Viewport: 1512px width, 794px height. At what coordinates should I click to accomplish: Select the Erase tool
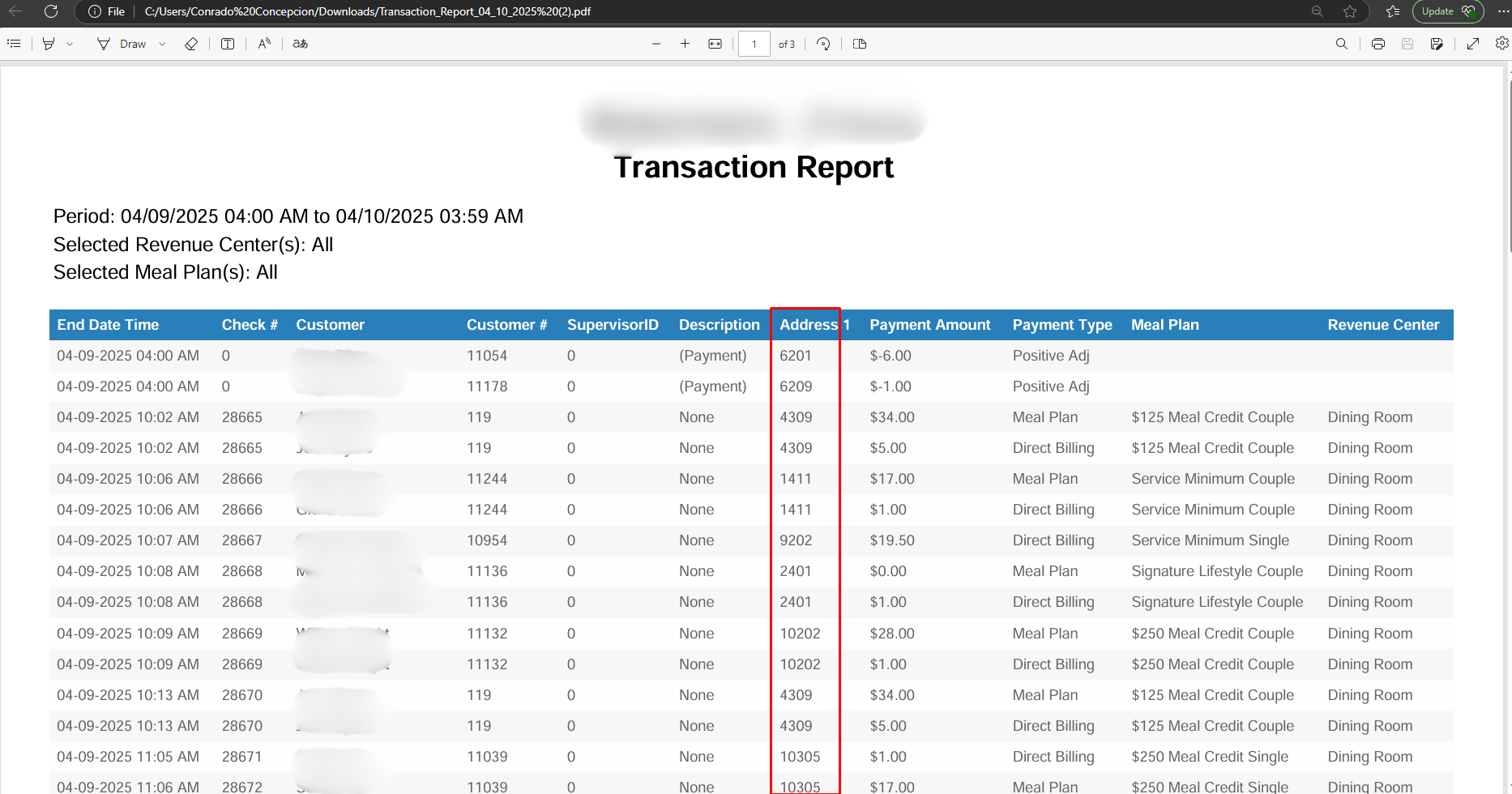191,44
